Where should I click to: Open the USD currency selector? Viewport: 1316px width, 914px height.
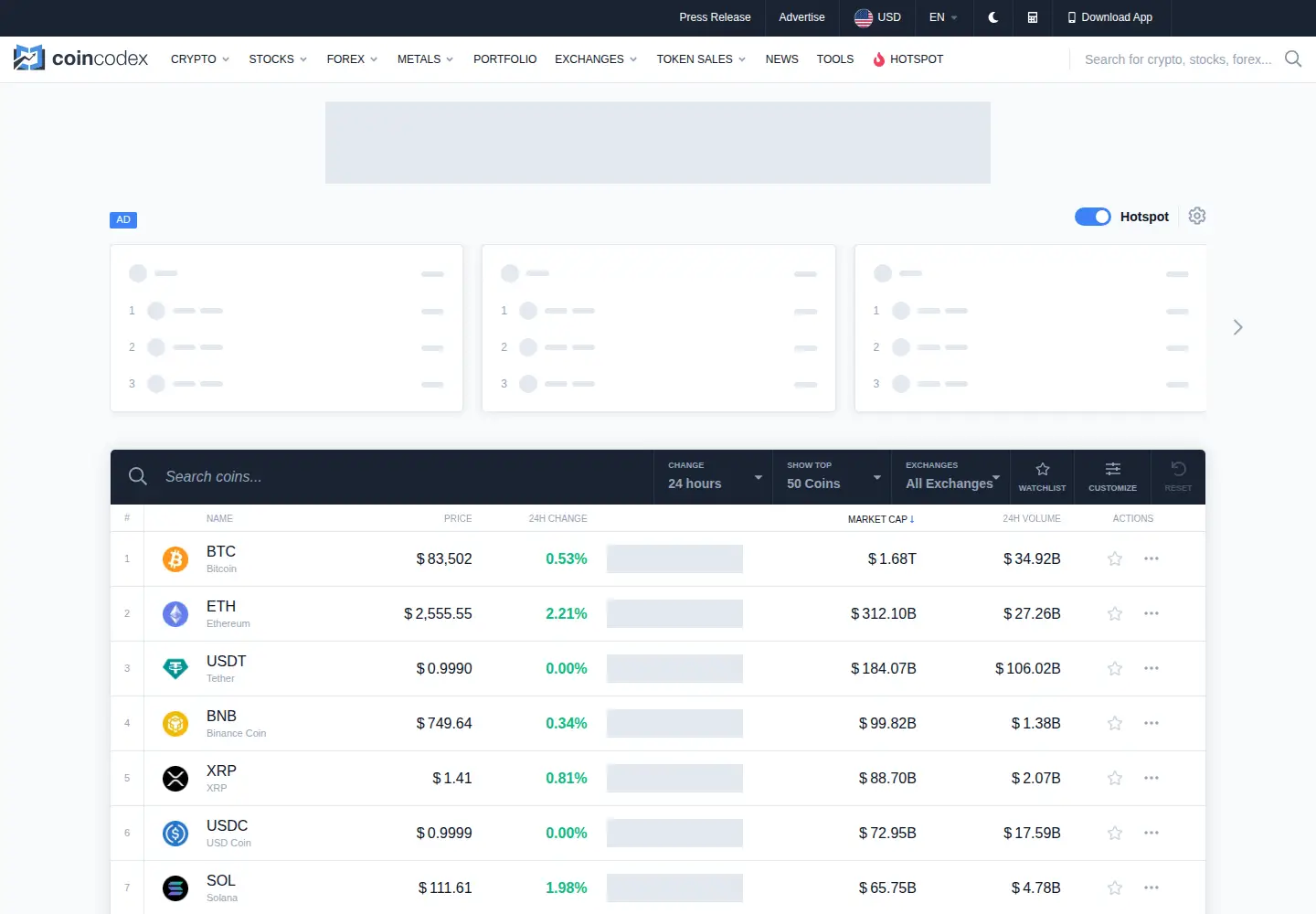[877, 17]
